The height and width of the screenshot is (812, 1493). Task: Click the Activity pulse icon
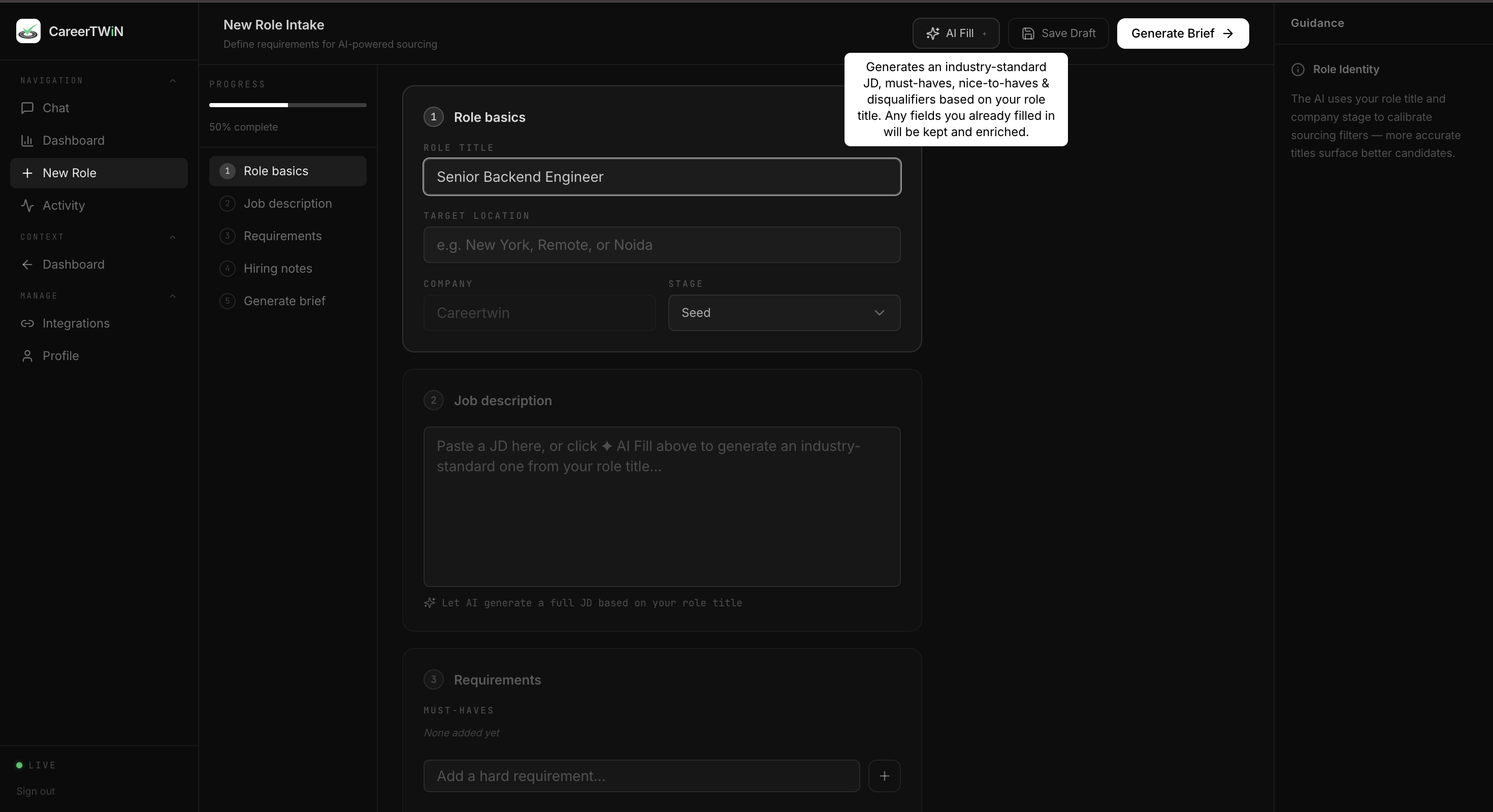(27, 205)
